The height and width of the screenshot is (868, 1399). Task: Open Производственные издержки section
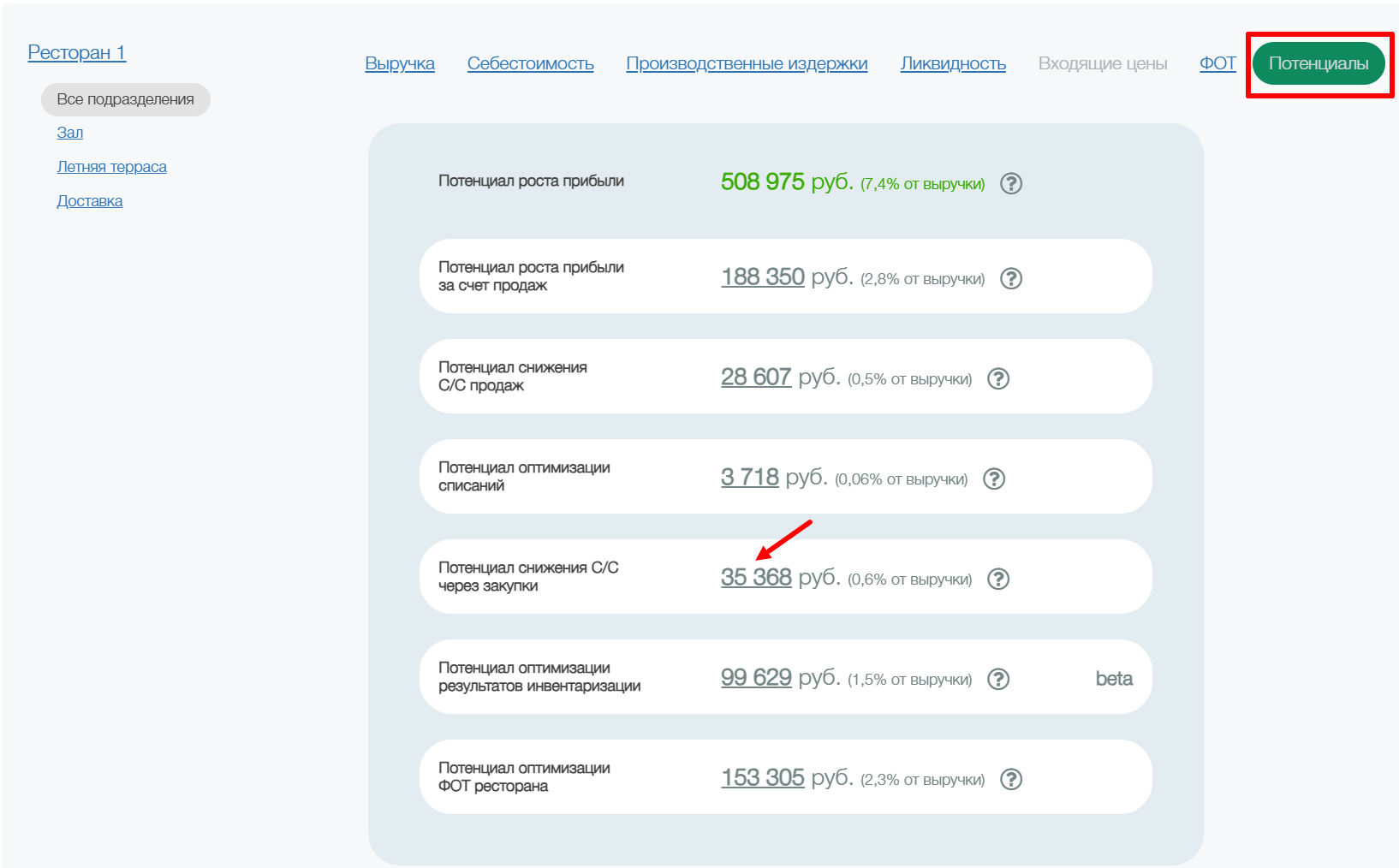tap(747, 63)
